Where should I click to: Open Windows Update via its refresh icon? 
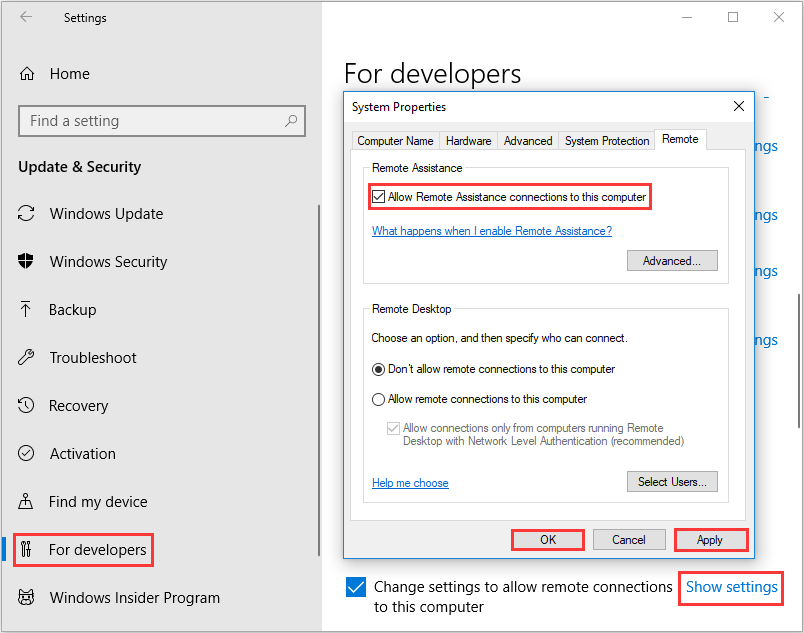(x=27, y=214)
